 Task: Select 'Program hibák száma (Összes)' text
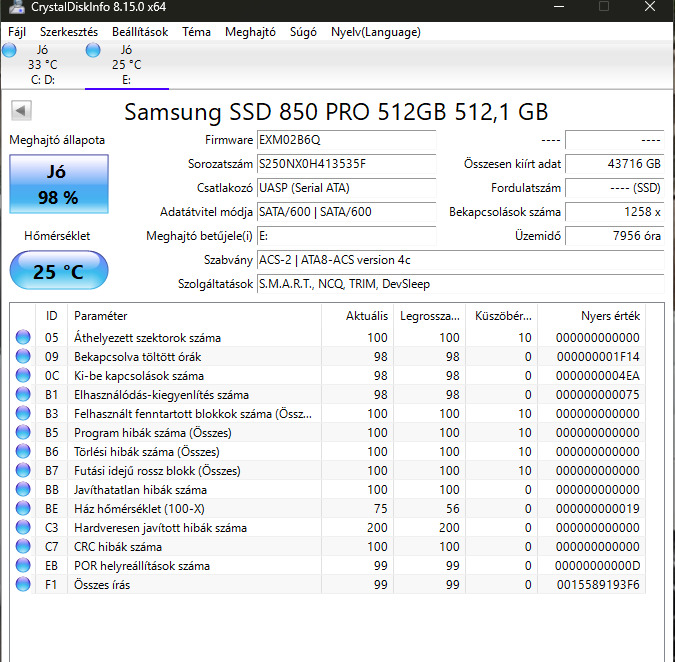click(152, 433)
